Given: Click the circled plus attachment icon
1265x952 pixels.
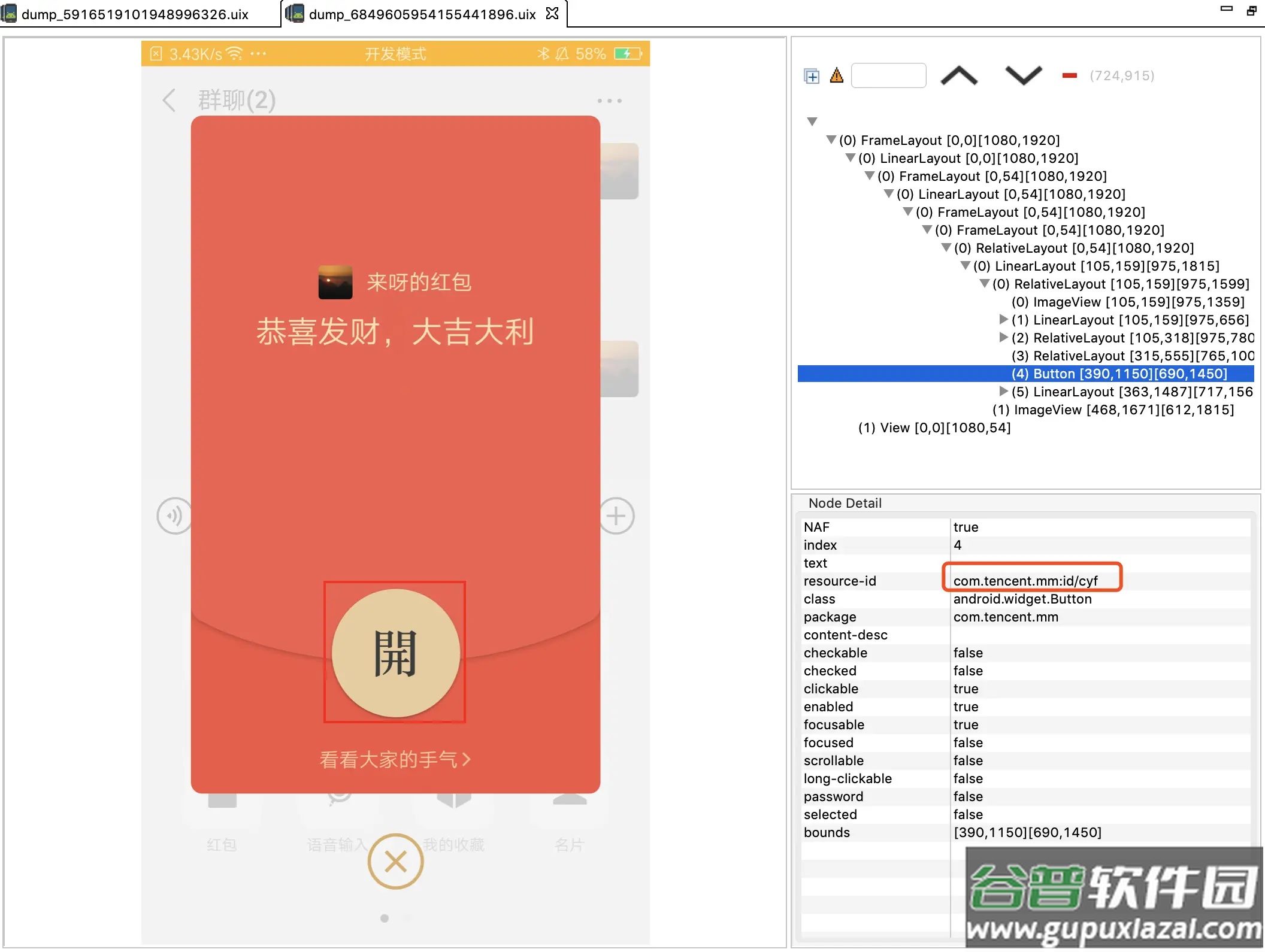Looking at the screenshot, I should tap(616, 516).
